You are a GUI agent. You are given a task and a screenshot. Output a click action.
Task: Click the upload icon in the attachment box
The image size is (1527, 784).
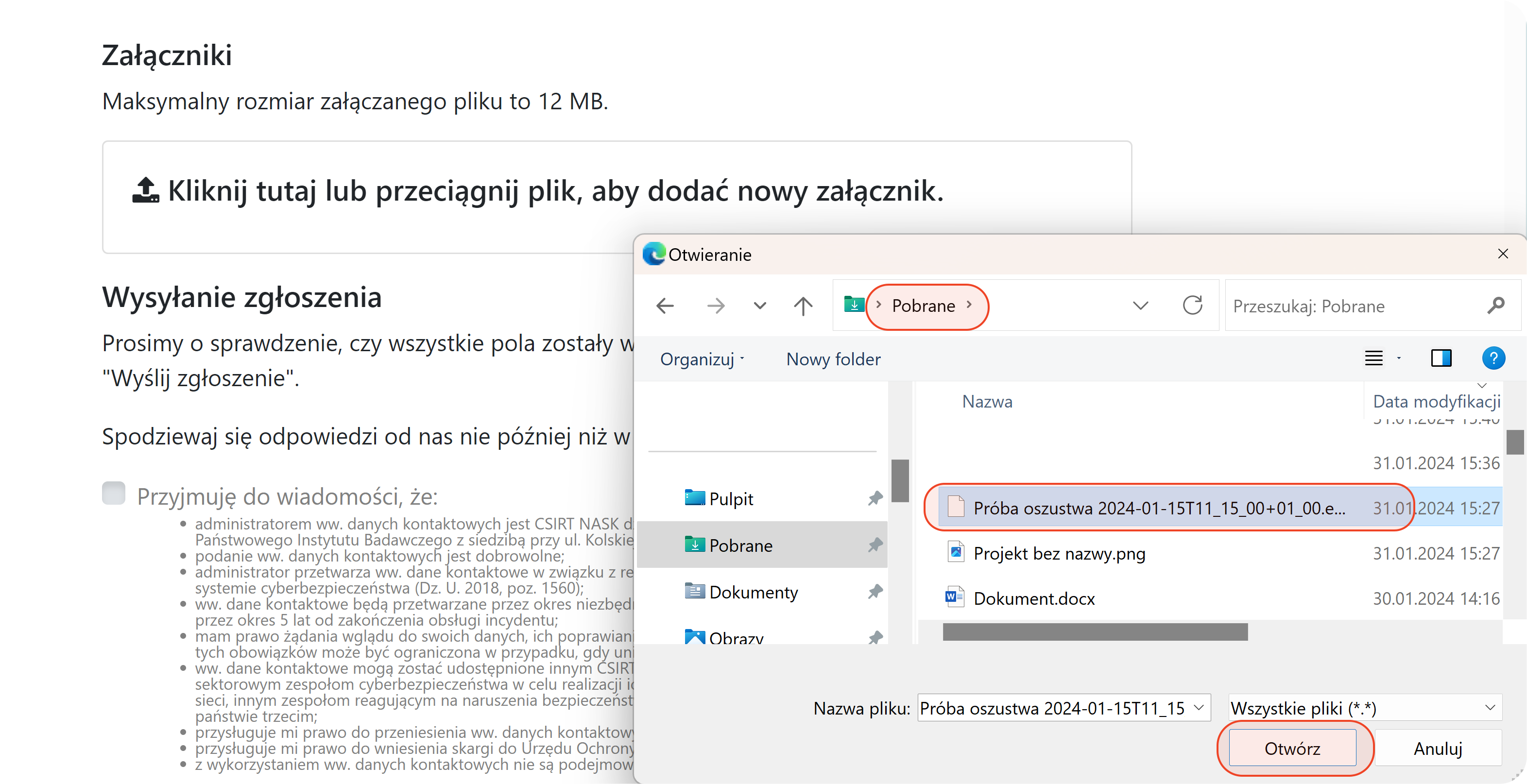pos(145,190)
